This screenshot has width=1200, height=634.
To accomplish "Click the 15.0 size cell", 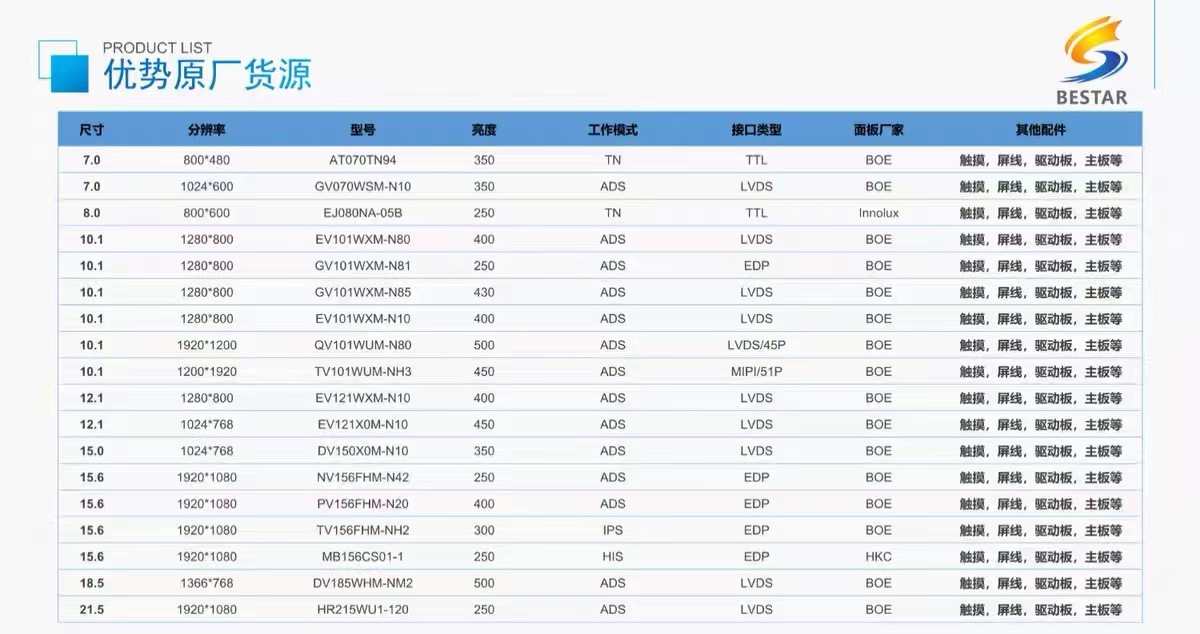I will pos(92,451).
